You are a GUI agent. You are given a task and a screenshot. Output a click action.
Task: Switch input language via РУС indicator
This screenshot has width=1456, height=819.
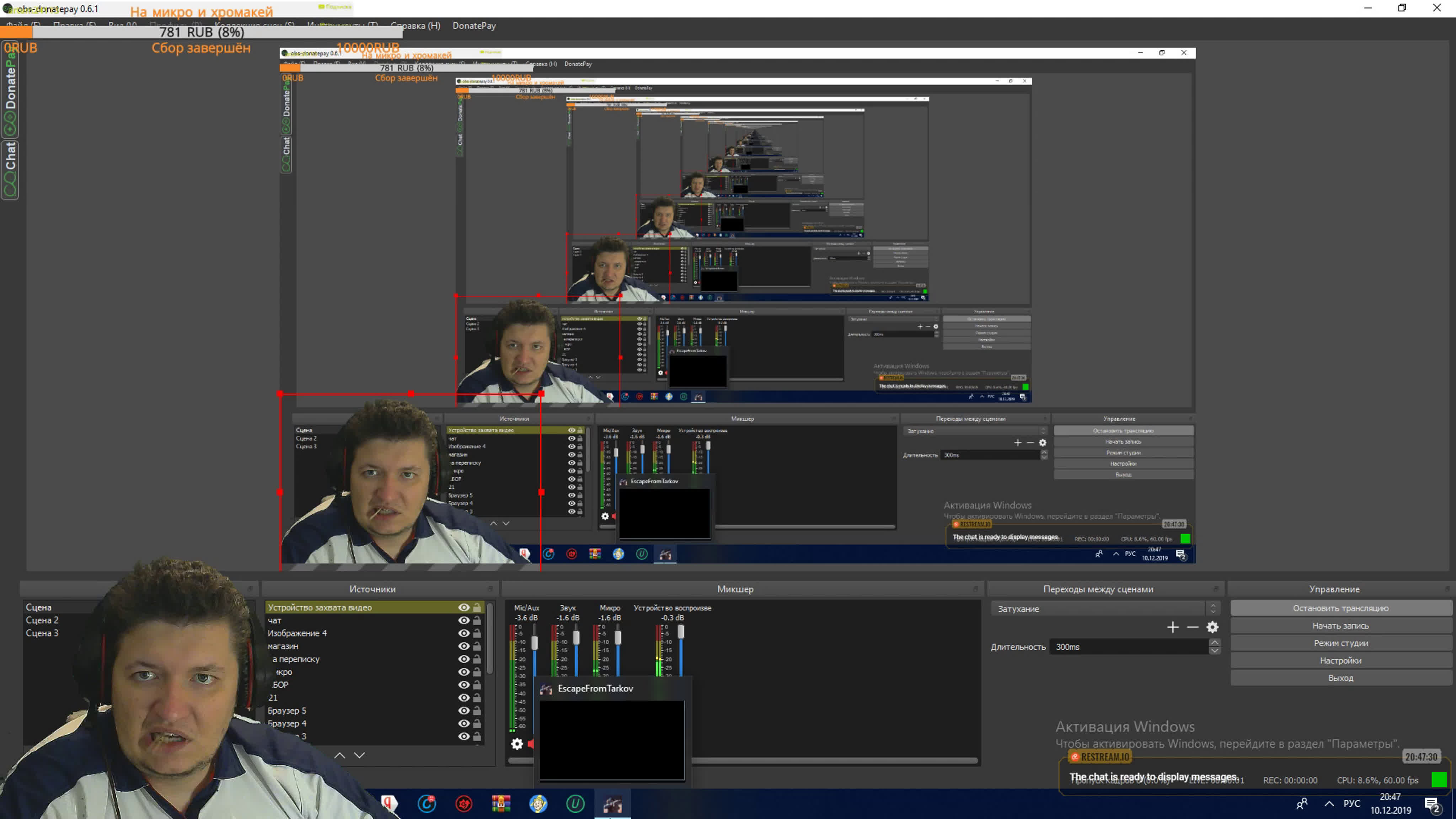coord(1352,804)
